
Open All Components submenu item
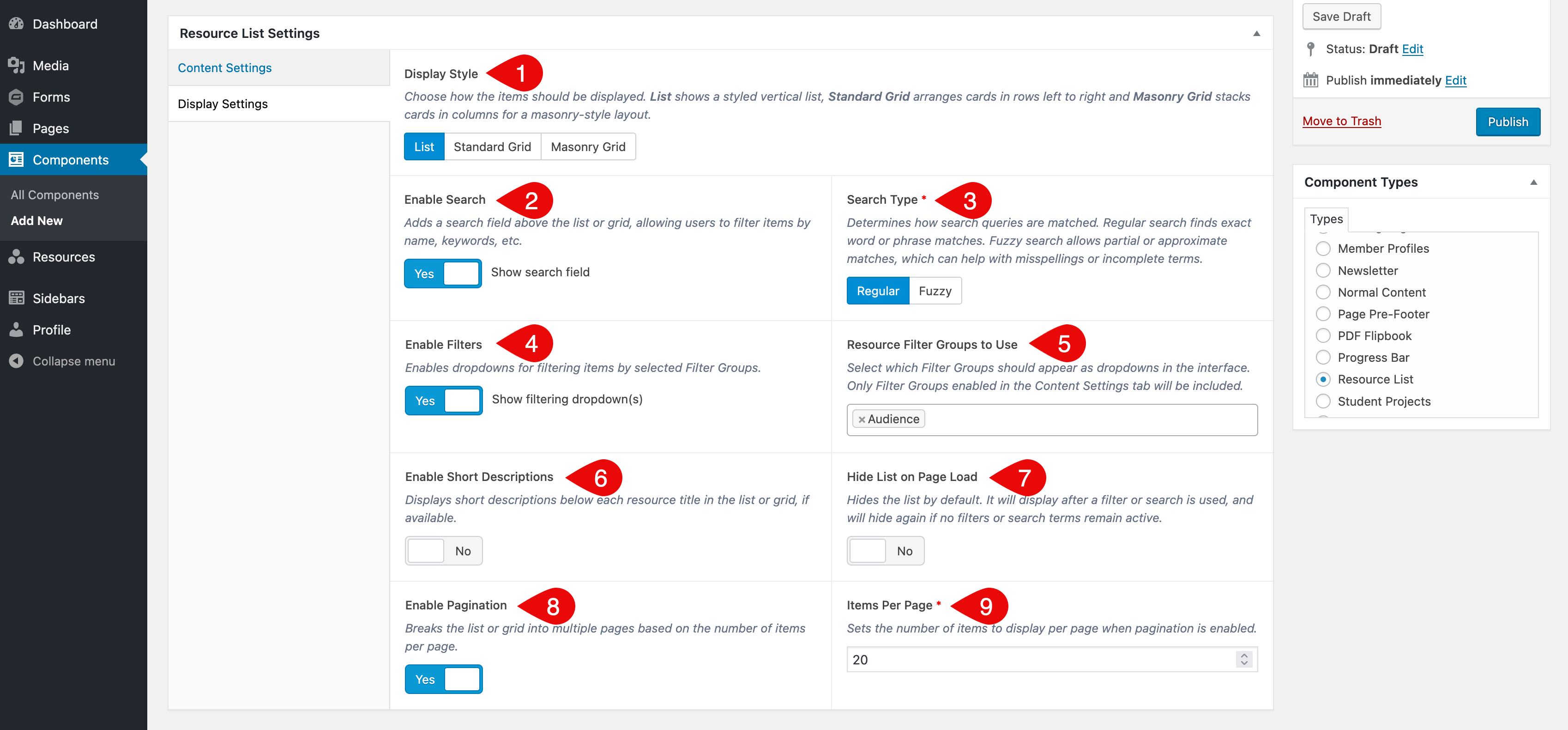pyautogui.click(x=55, y=195)
